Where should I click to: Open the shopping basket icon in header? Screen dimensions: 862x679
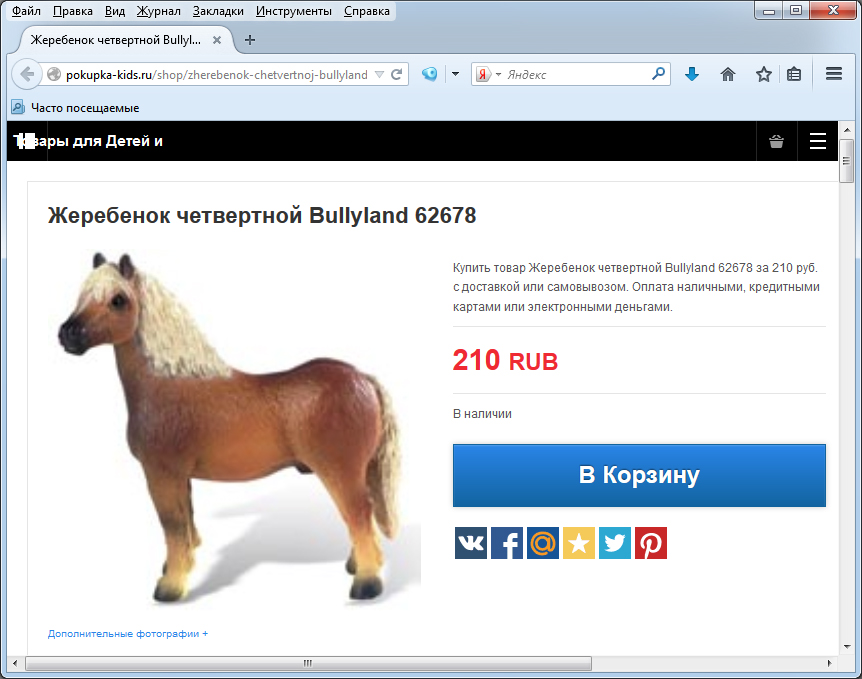click(x=776, y=141)
